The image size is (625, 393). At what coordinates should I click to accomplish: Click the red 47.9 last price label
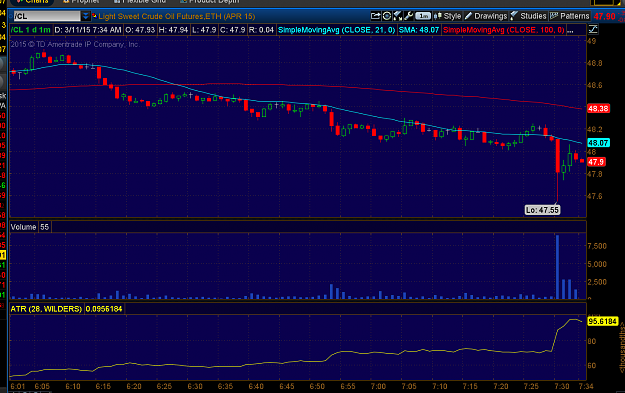point(596,162)
